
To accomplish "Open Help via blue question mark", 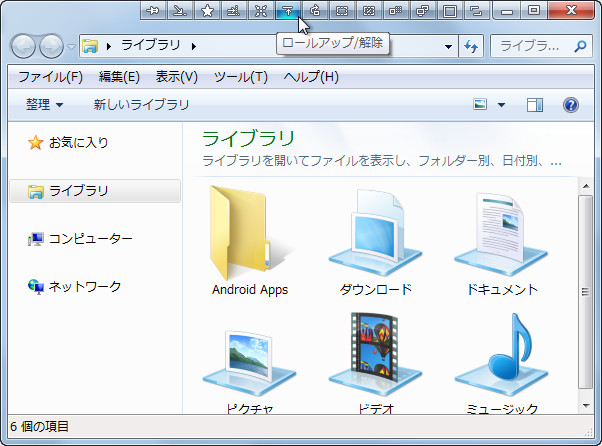I will (x=571, y=105).
